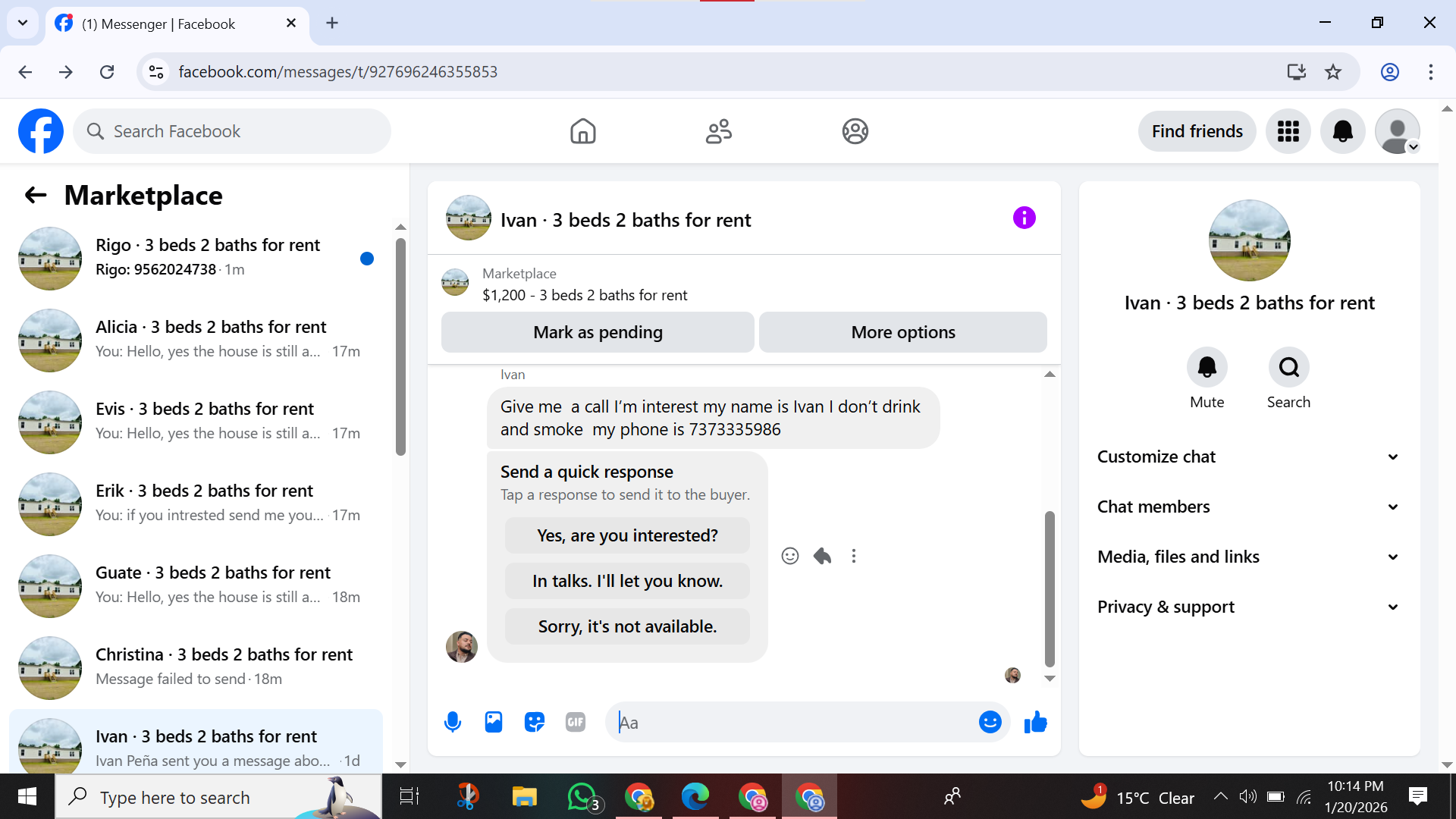1456x819 pixels.
Task: Open the Facebook Home tab
Action: coord(582,131)
